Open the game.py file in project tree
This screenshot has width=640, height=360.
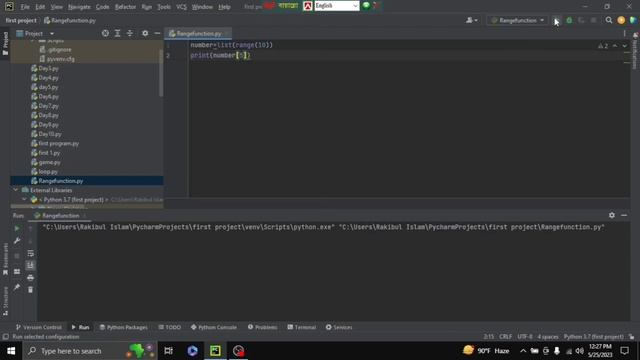(49, 162)
